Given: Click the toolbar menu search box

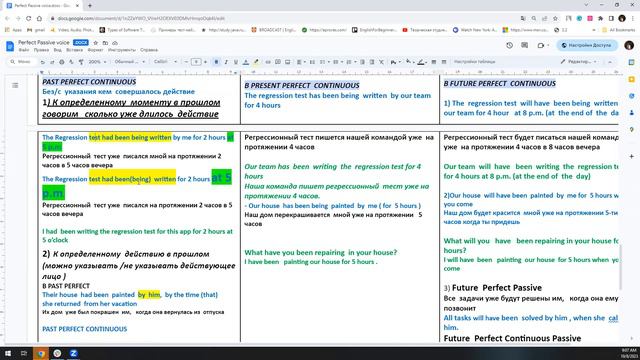Looking at the screenshot, I should coord(21,62).
